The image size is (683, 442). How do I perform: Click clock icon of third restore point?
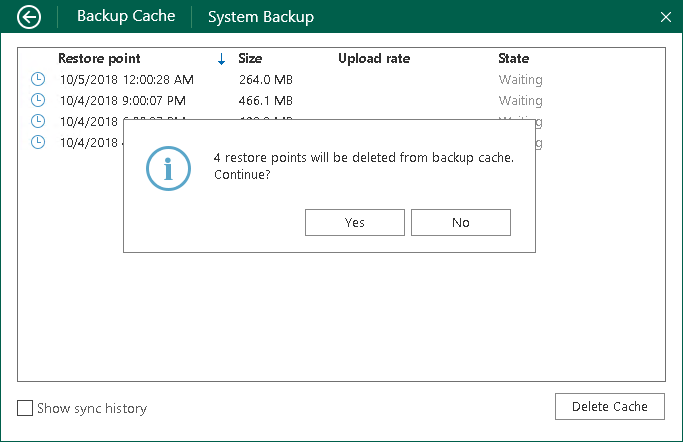[x=38, y=121]
